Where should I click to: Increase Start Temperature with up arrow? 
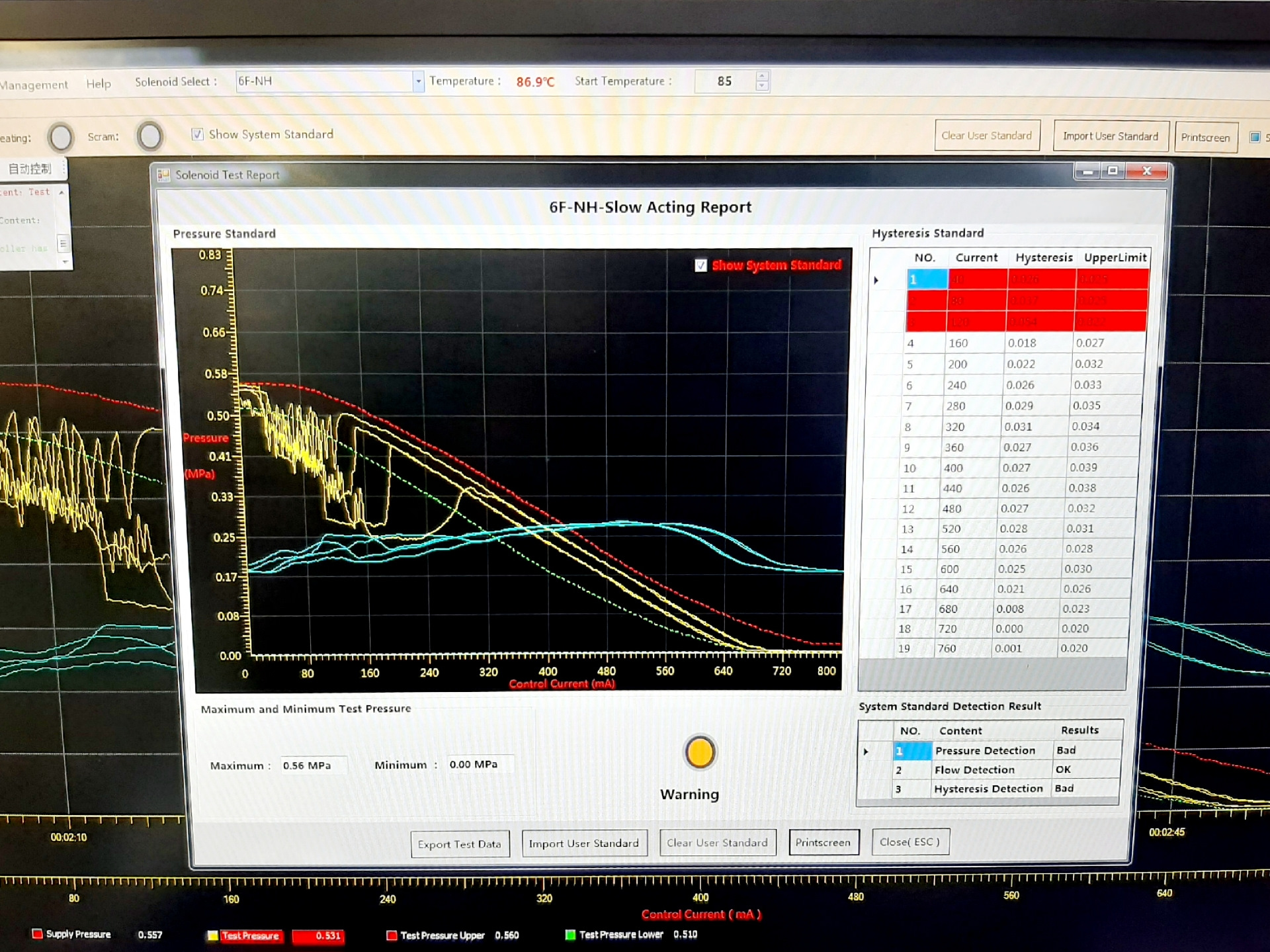click(762, 76)
